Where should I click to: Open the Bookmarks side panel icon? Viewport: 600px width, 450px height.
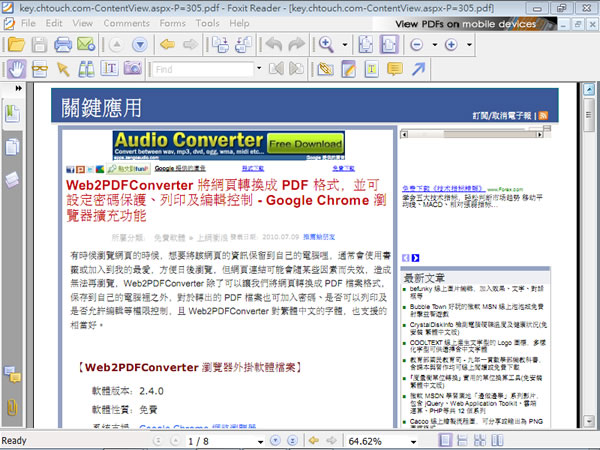(x=14, y=115)
